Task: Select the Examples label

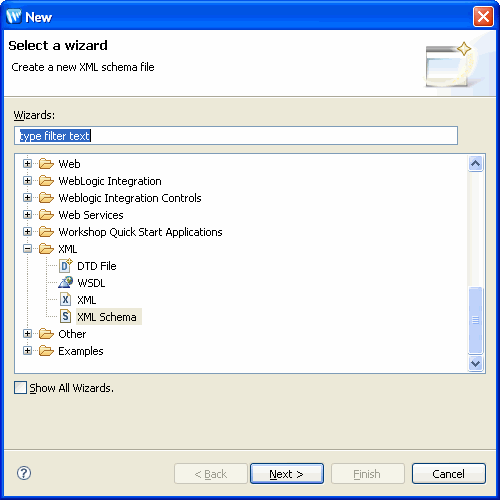Action: pyautogui.click(x=81, y=351)
